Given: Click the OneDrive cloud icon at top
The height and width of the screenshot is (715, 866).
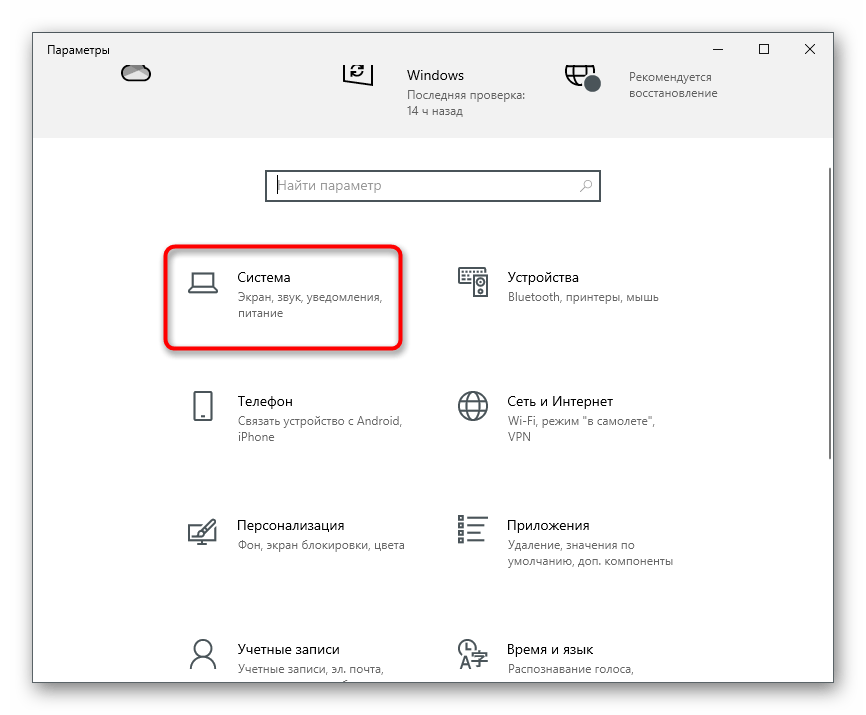Looking at the screenshot, I should (135, 73).
